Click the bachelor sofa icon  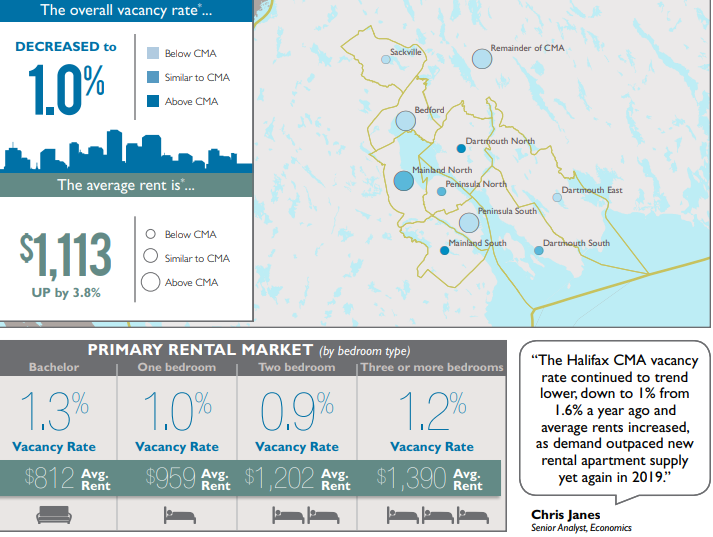(53, 515)
